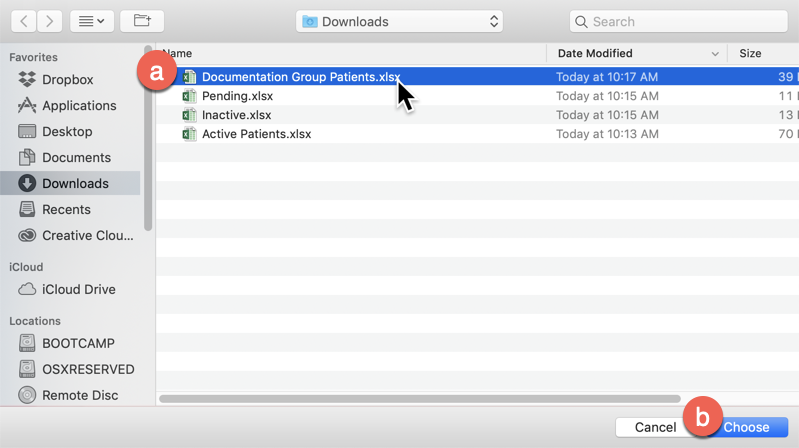Click the Search field
Viewport: 799px width, 448px height.
tap(678, 21)
